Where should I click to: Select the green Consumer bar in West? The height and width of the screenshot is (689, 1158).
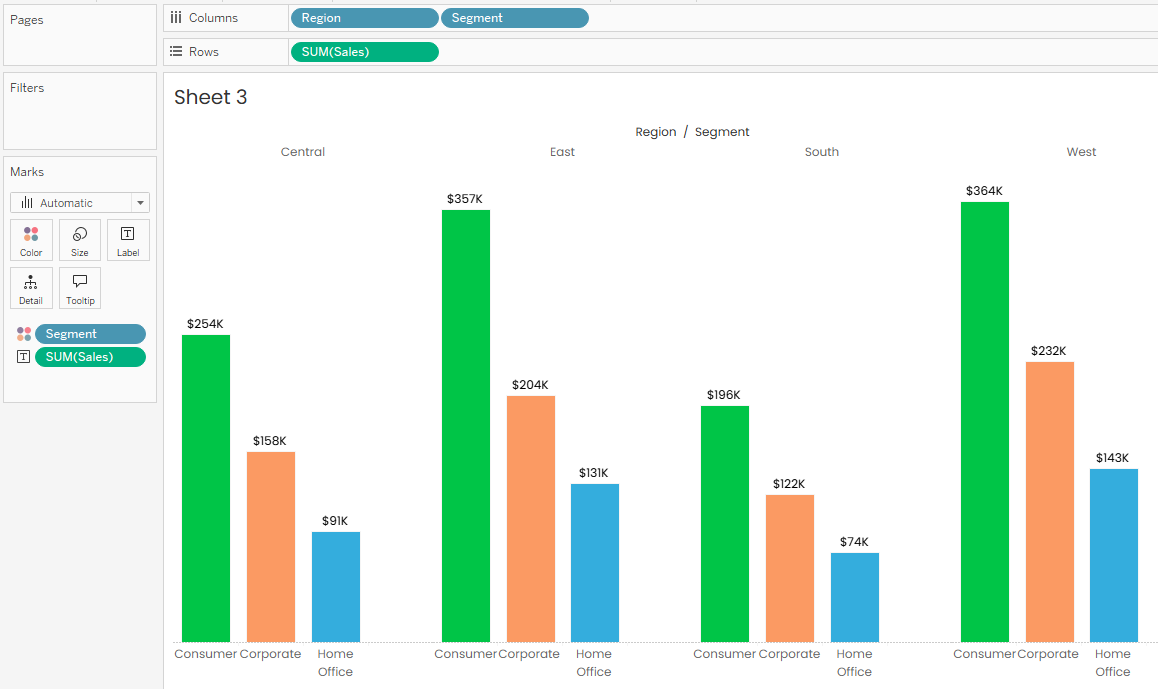click(984, 420)
